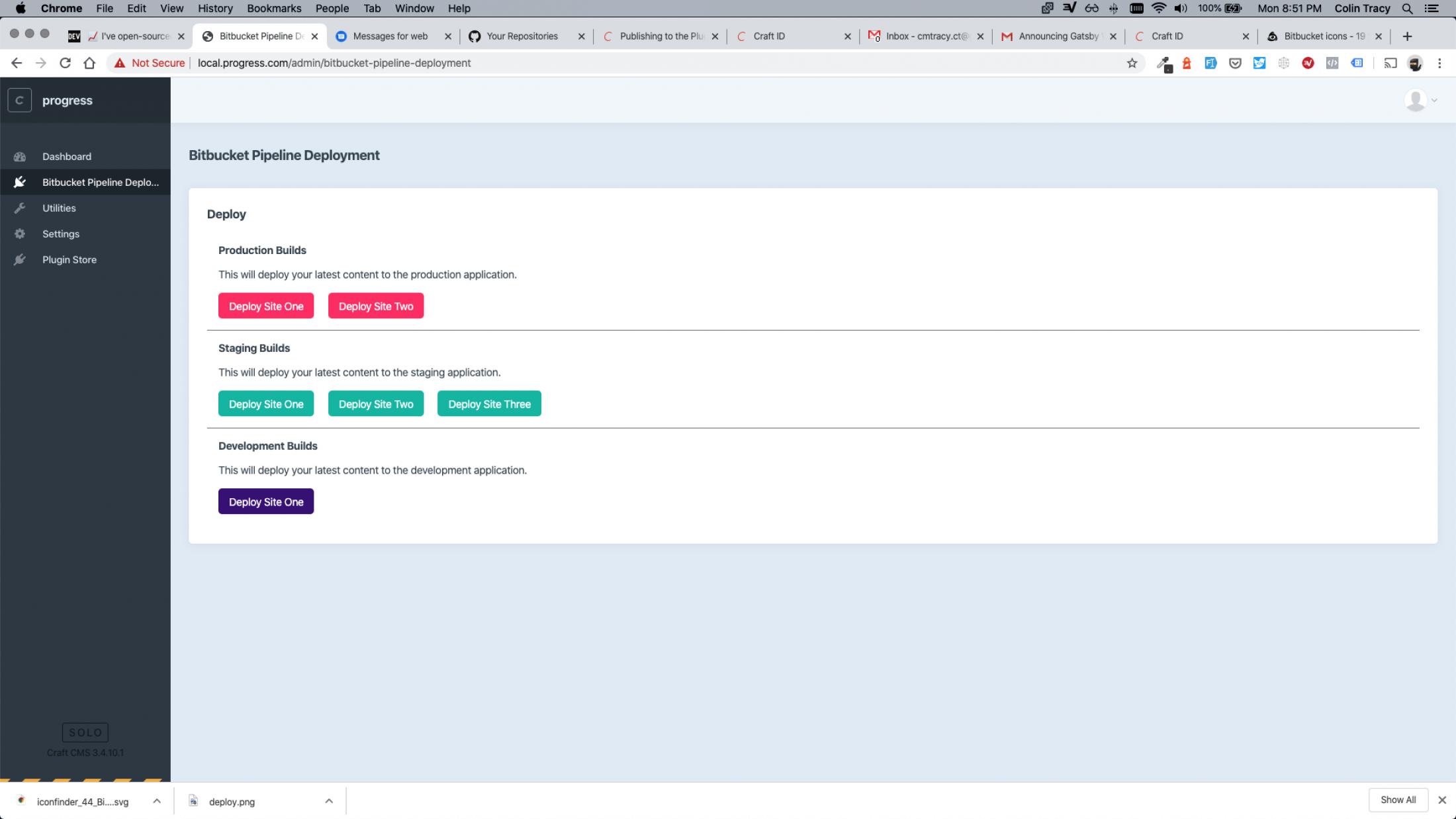Click Deploy Site Three staging button

point(489,404)
